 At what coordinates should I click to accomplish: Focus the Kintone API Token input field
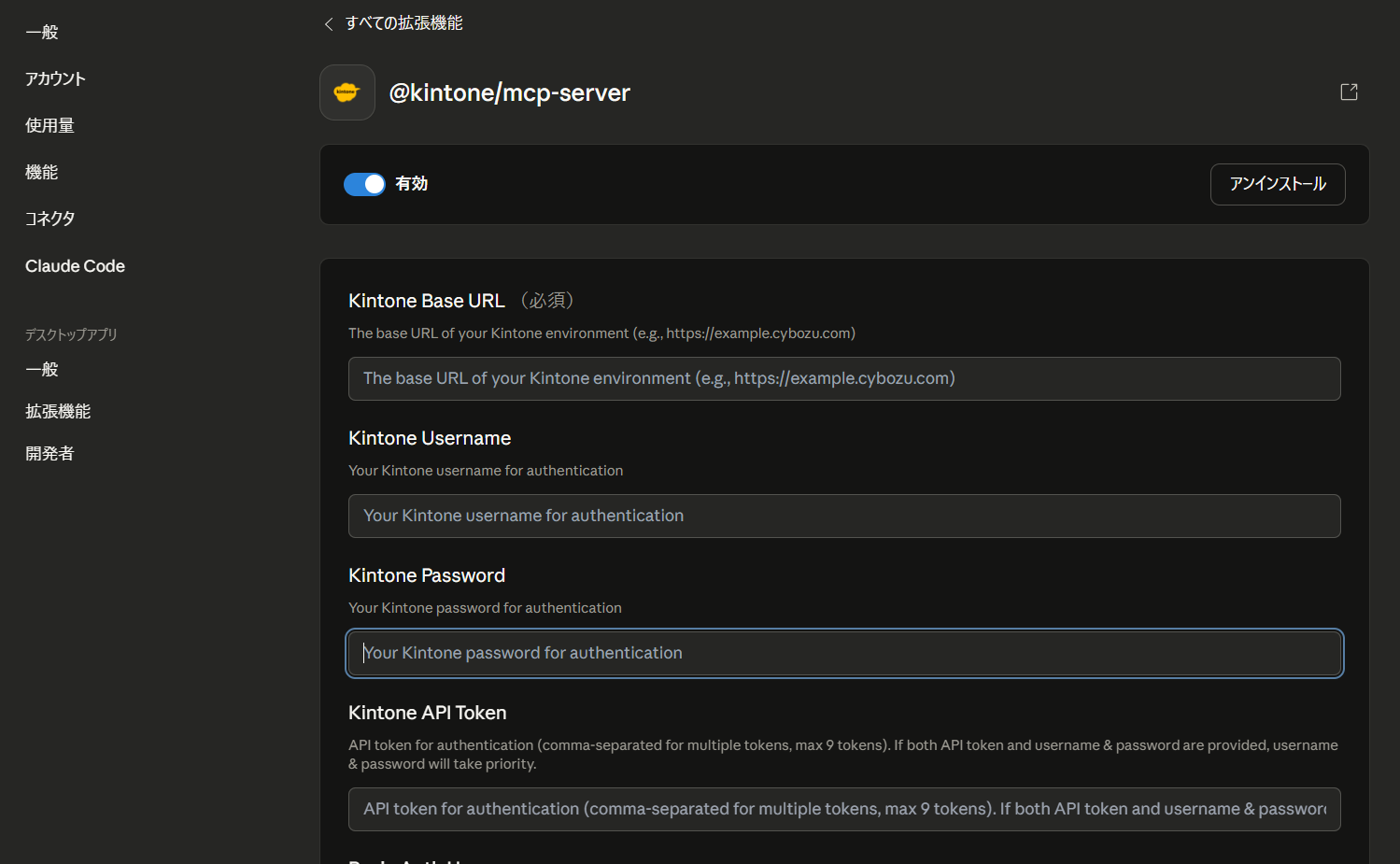pos(844,809)
